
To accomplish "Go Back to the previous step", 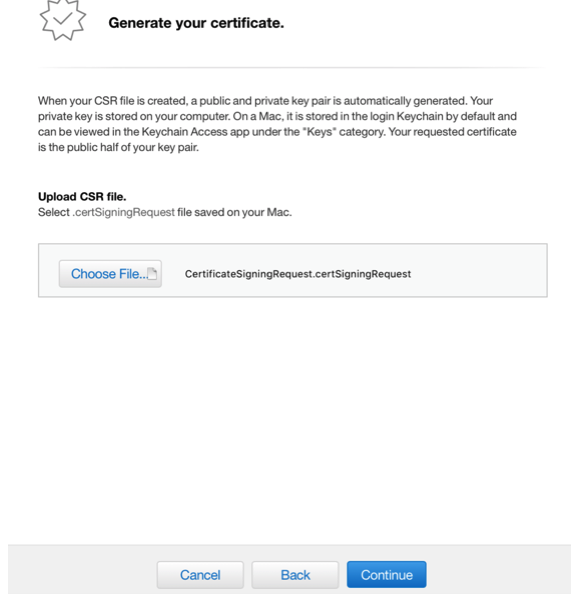I will pyautogui.click(x=295, y=575).
